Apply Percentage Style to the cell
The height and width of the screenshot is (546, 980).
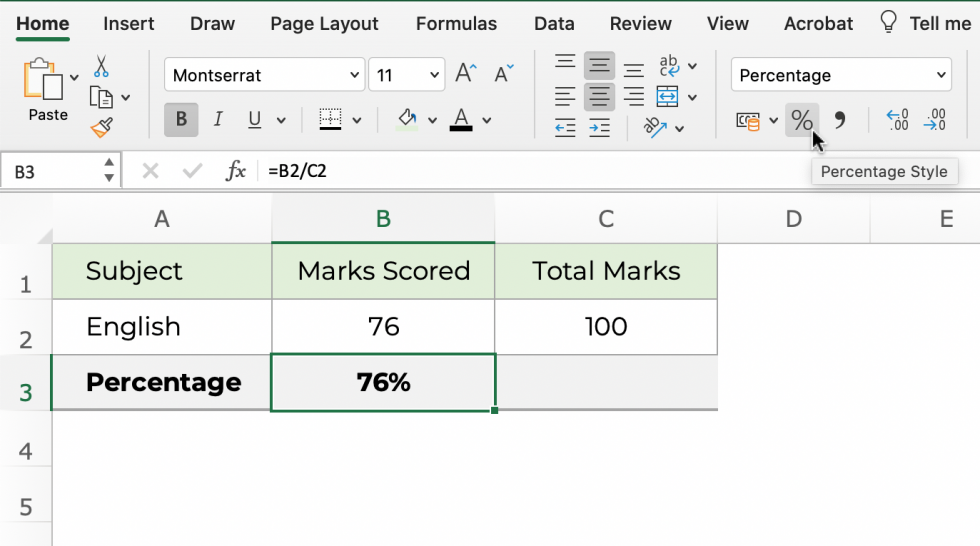click(x=801, y=120)
